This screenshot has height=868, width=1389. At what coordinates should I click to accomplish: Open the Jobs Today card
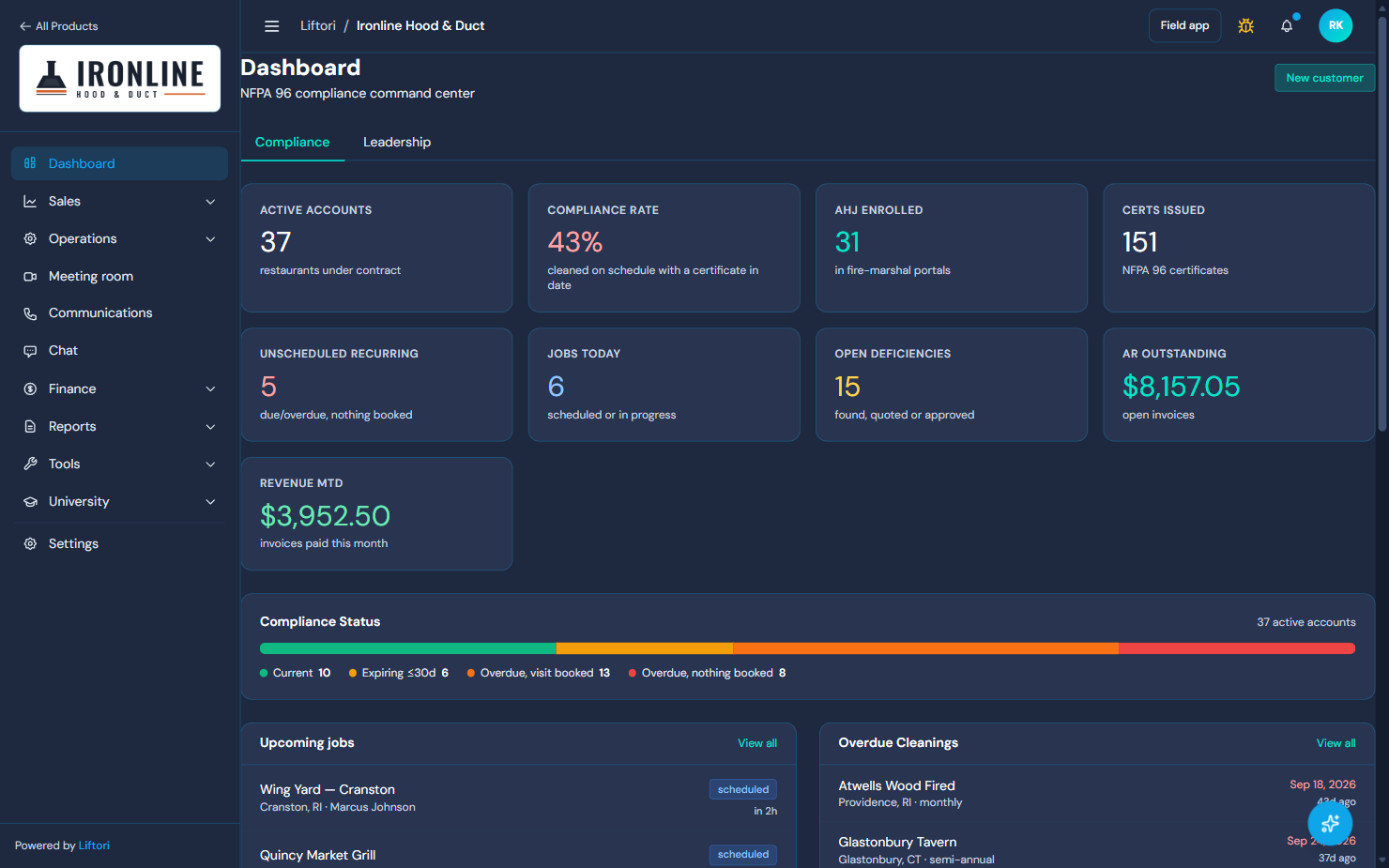664,385
